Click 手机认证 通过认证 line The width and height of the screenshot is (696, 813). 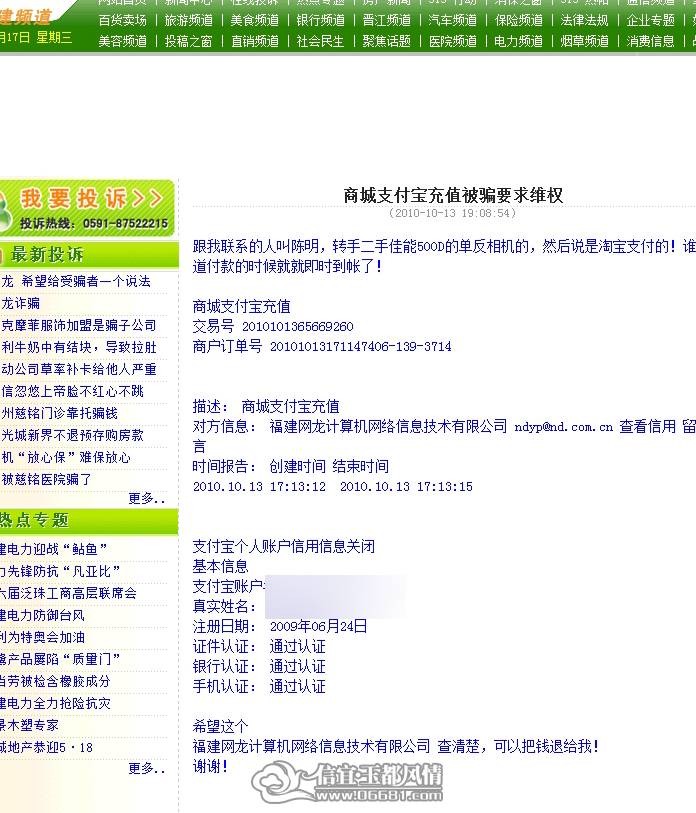click(259, 687)
